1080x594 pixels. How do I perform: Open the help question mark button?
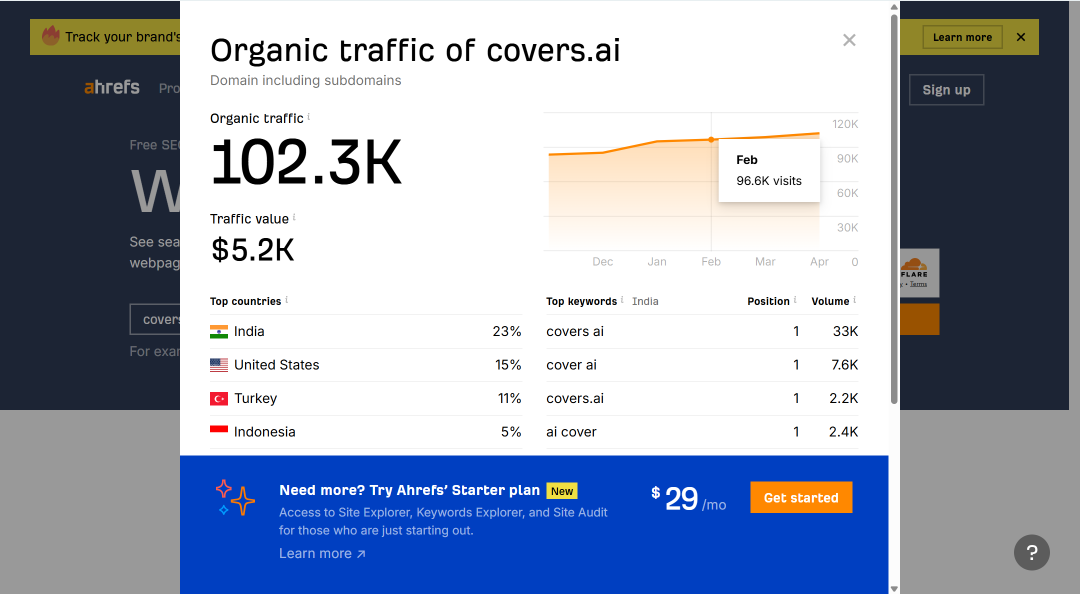point(1032,552)
